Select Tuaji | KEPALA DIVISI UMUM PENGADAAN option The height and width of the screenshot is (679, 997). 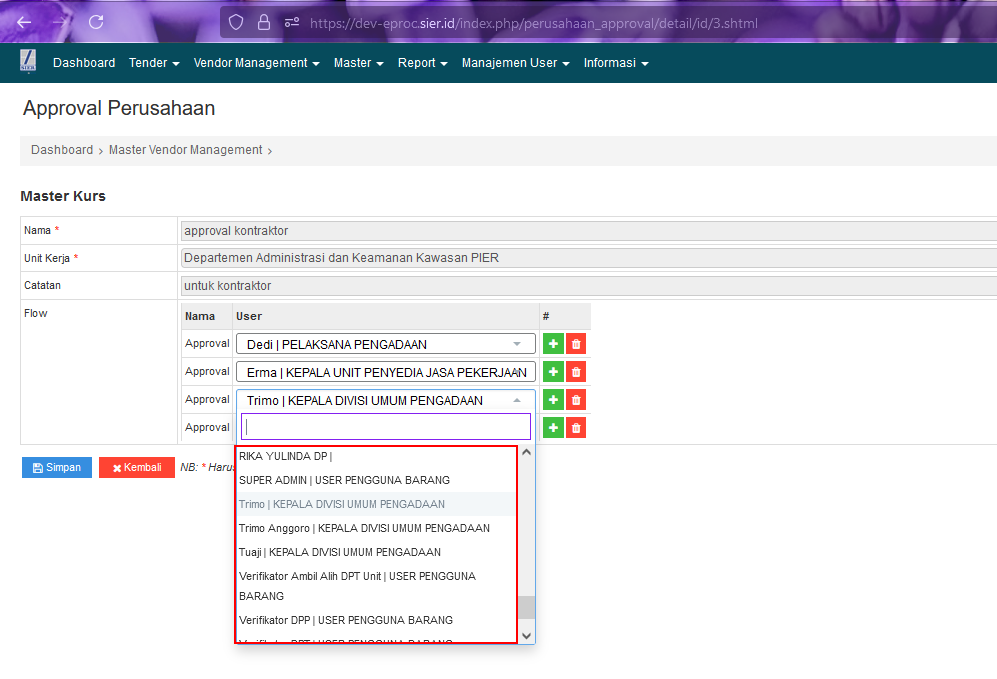click(340, 552)
